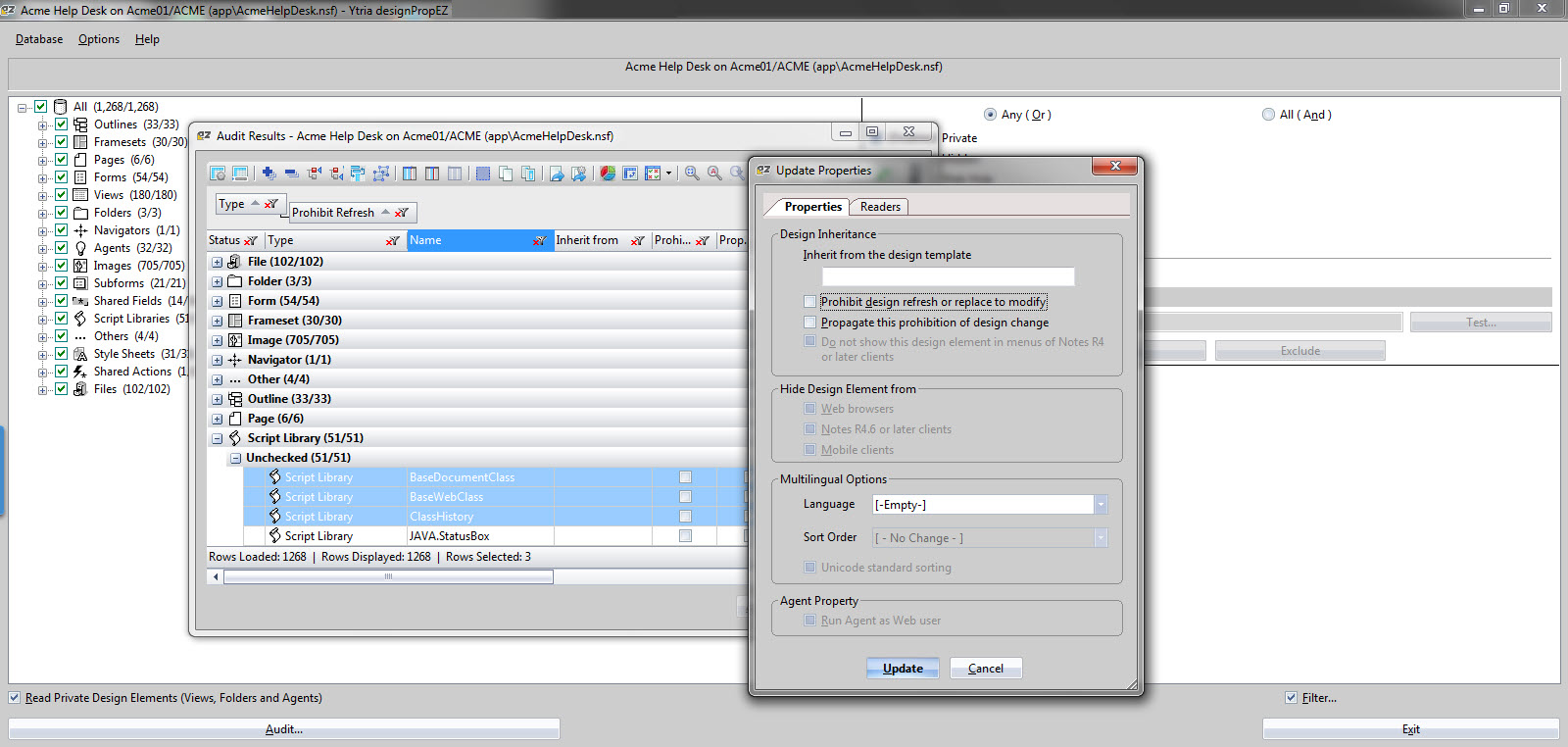This screenshot has width=1568, height=747.
Task: Expand the Forms node in left tree
Action: (x=42, y=177)
